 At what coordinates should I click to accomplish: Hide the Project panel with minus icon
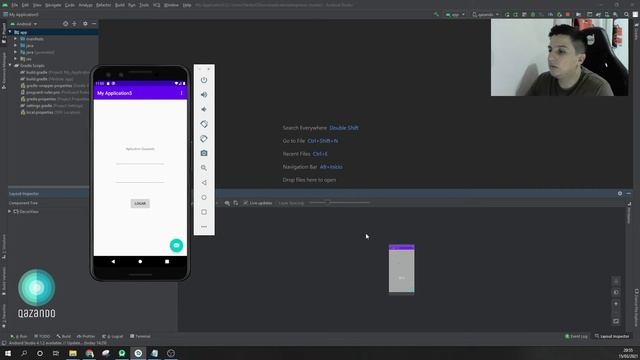click(94, 24)
